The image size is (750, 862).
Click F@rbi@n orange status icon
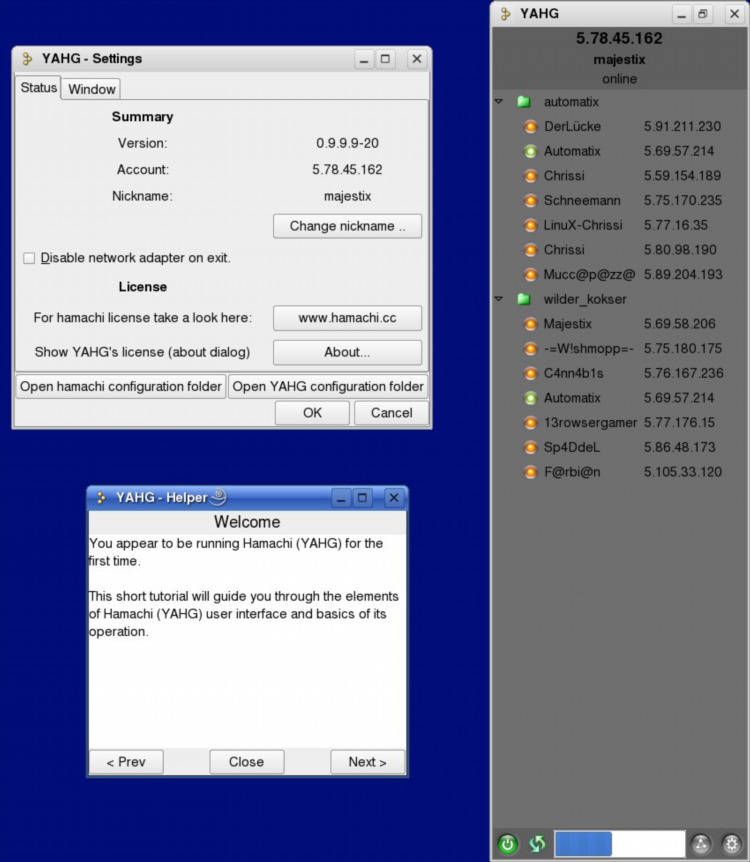coord(530,472)
